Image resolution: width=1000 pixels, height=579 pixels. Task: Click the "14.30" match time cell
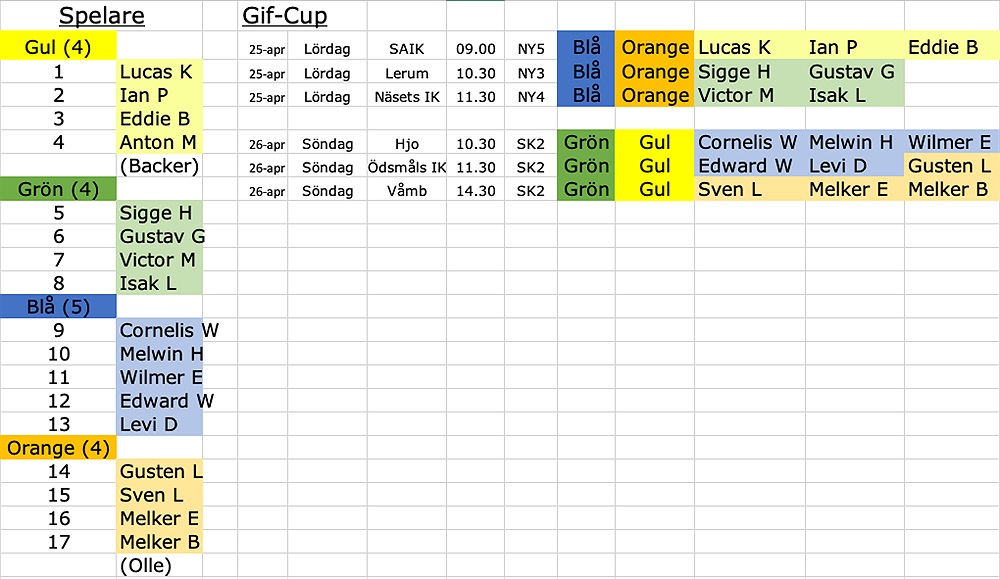(476, 191)
